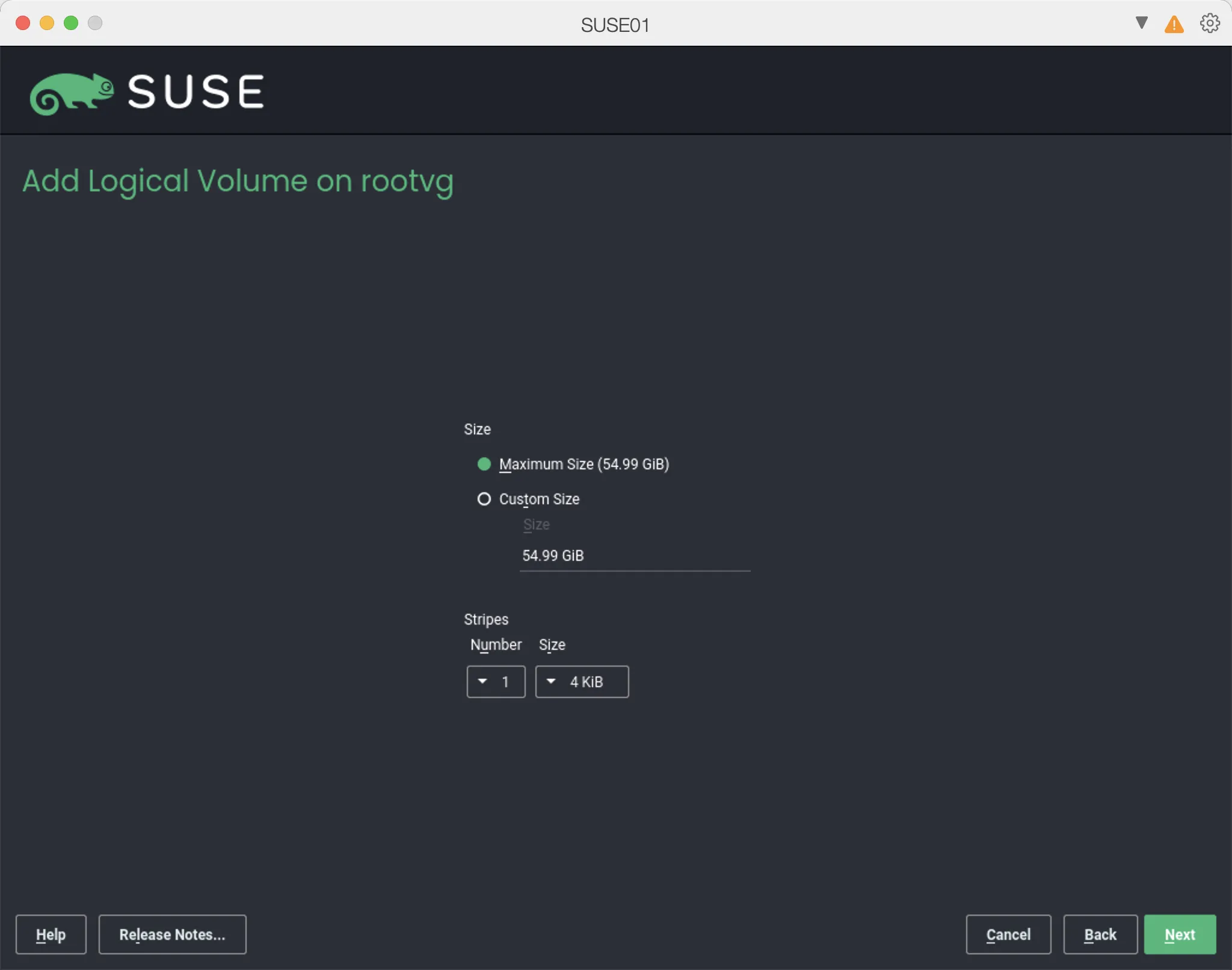
Task: Proceed by clicking Next
Action: point(1179,934)
